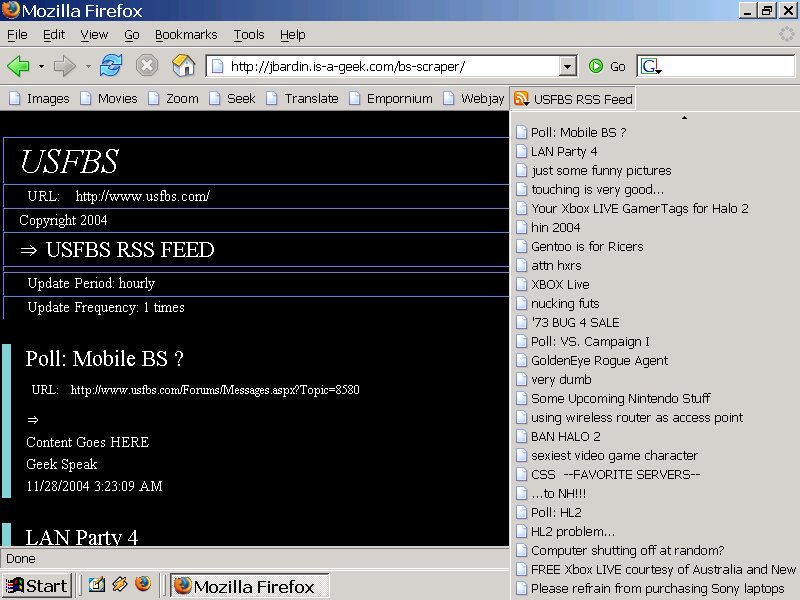Click the Firefox quick launch icon
This screenshot has height=600, width=800.
[x=143, y=584]
